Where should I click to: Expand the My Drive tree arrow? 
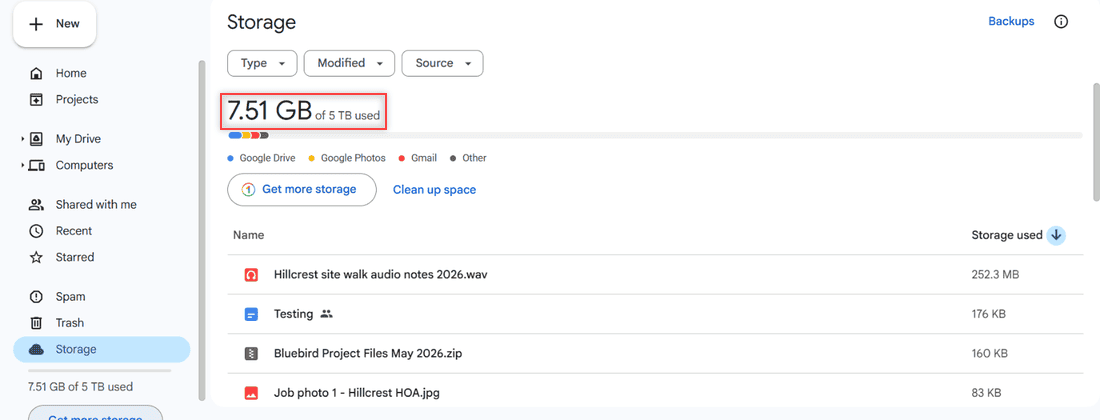click(x=23, y=139)
